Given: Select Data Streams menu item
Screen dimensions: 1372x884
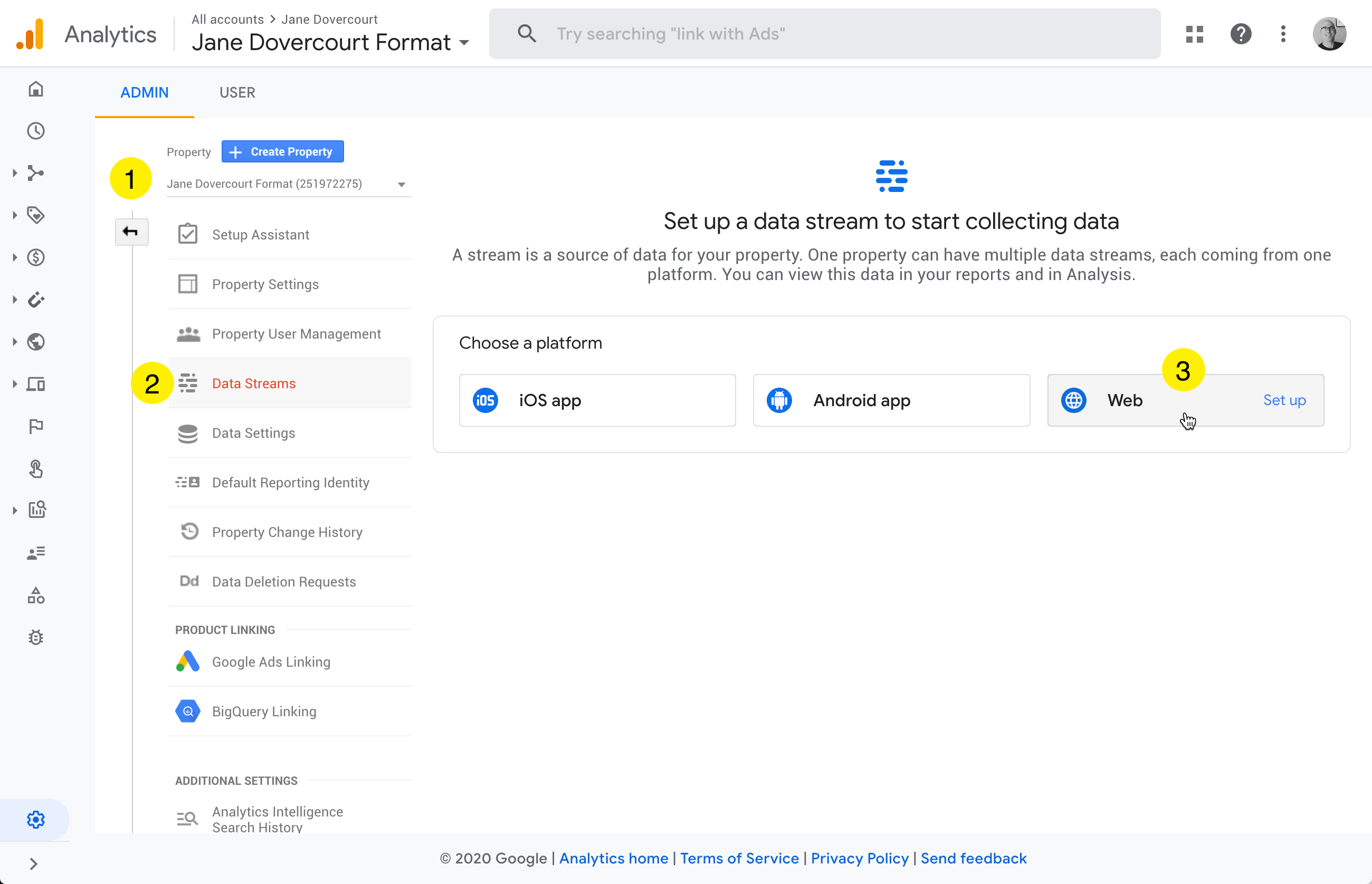Looking at the screenshot, I should [x=290, y=383].
